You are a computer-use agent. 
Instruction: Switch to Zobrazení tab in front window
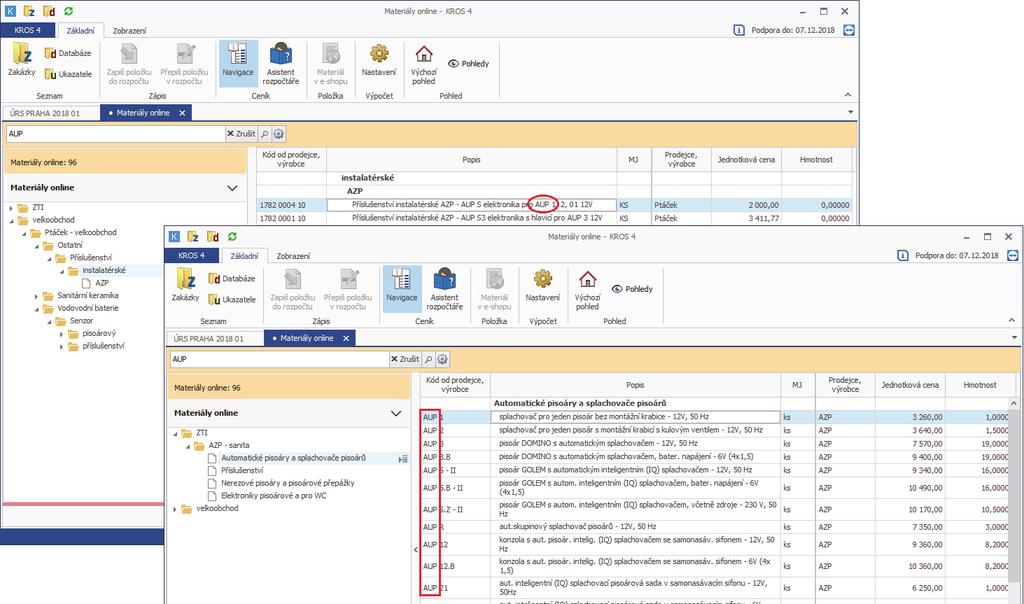pos(293,256)
